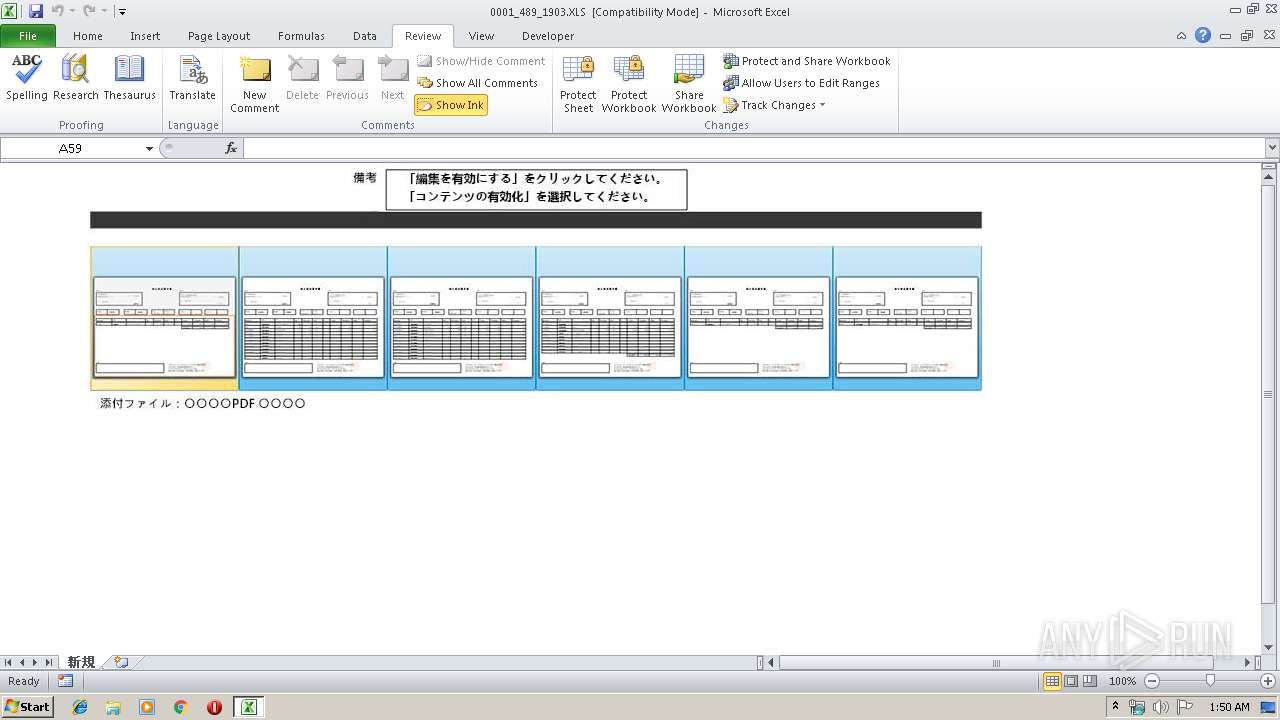
Task: Open the Windows Start menu
Action: click(28, 706)
